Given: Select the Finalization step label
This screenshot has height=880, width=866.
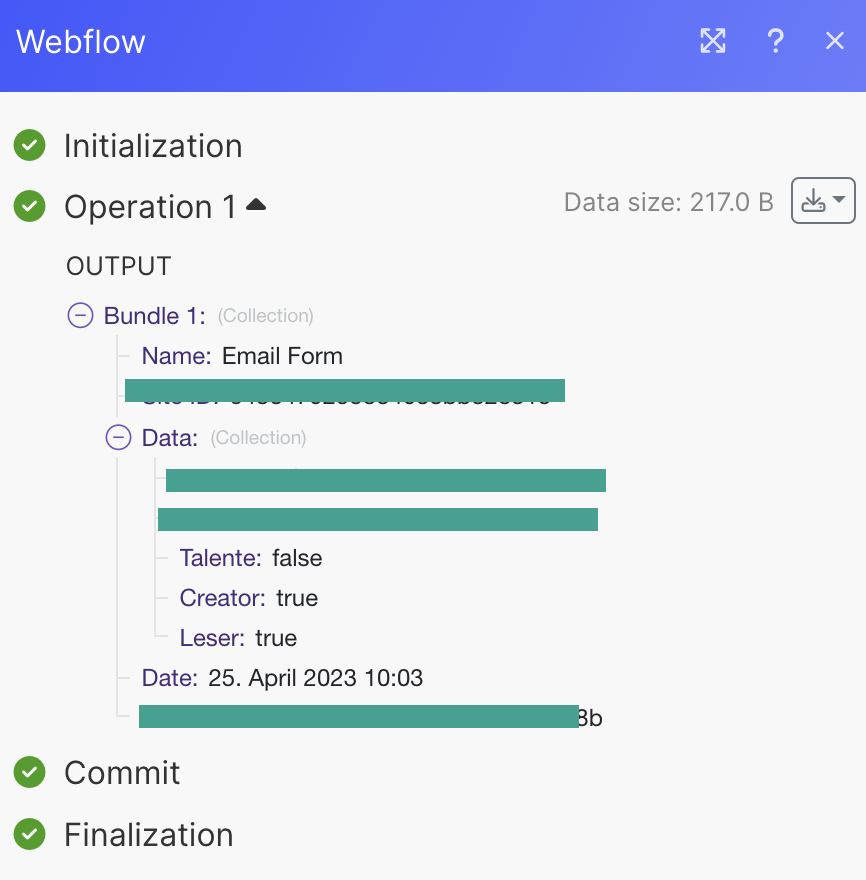Looking at the screenshot, I should 149,835.
